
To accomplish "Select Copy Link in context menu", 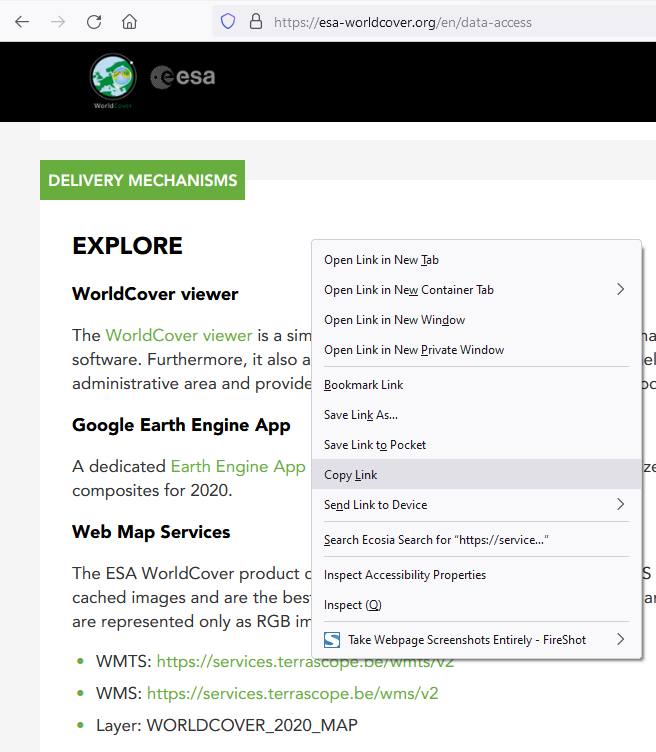I will [x=477, y=474].
